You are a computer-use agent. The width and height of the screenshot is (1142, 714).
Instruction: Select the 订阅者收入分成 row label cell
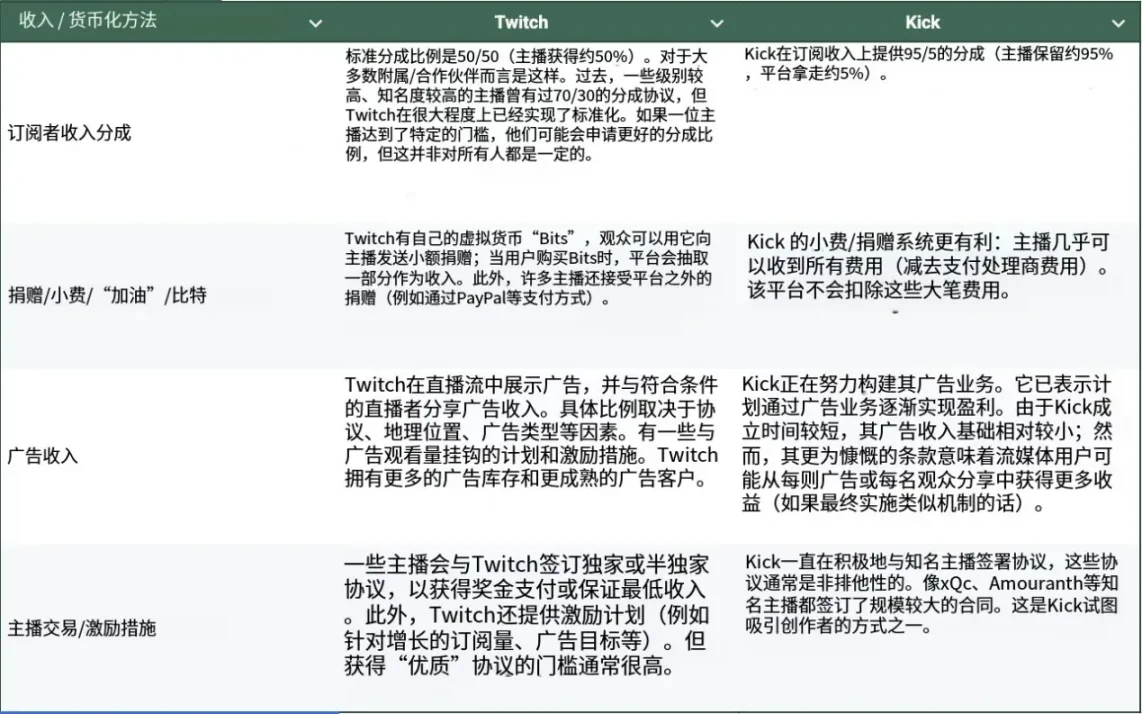[70, 132]
